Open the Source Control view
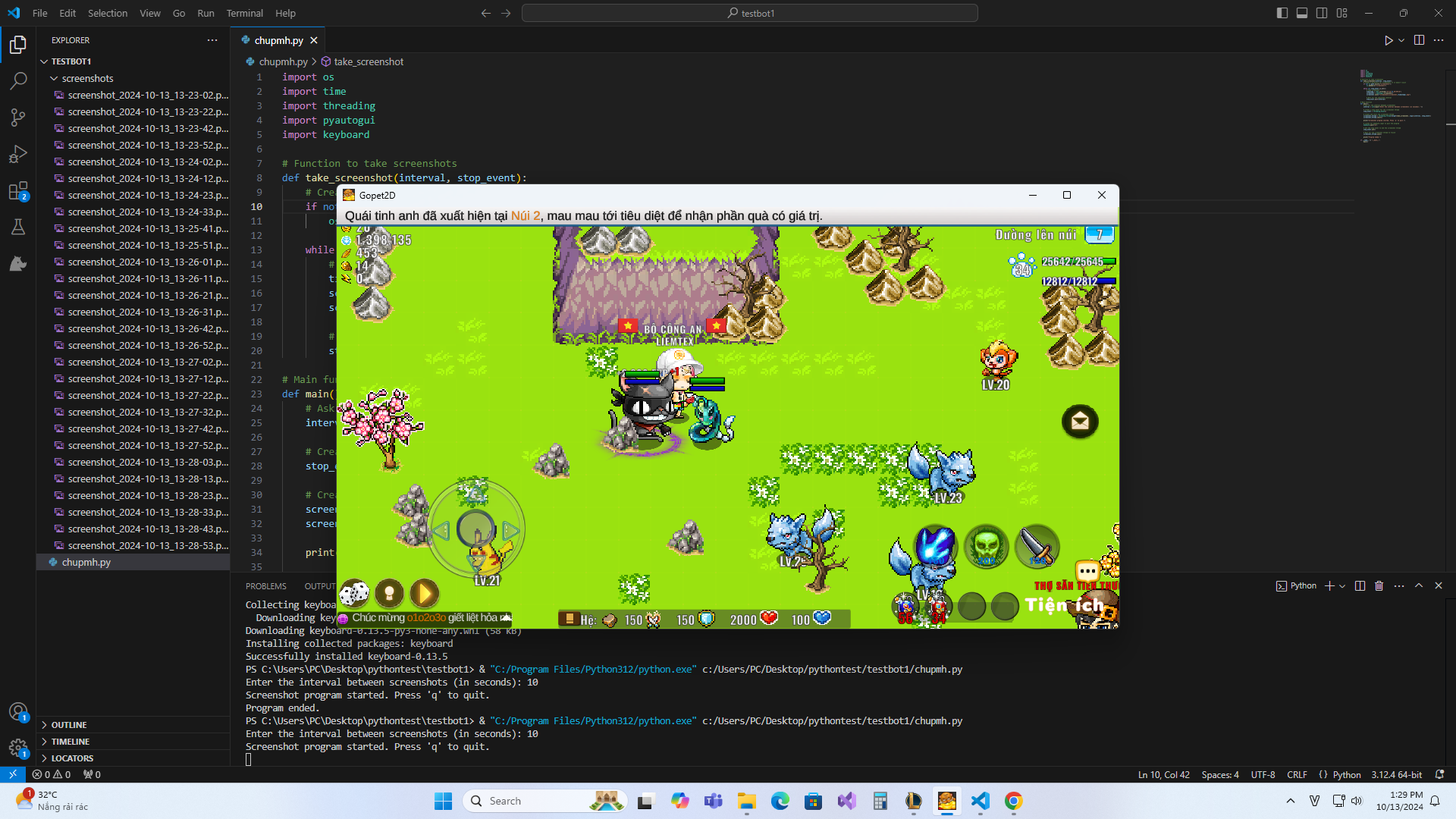Screen dimensions: 1456x819 [x=18, y=118]
